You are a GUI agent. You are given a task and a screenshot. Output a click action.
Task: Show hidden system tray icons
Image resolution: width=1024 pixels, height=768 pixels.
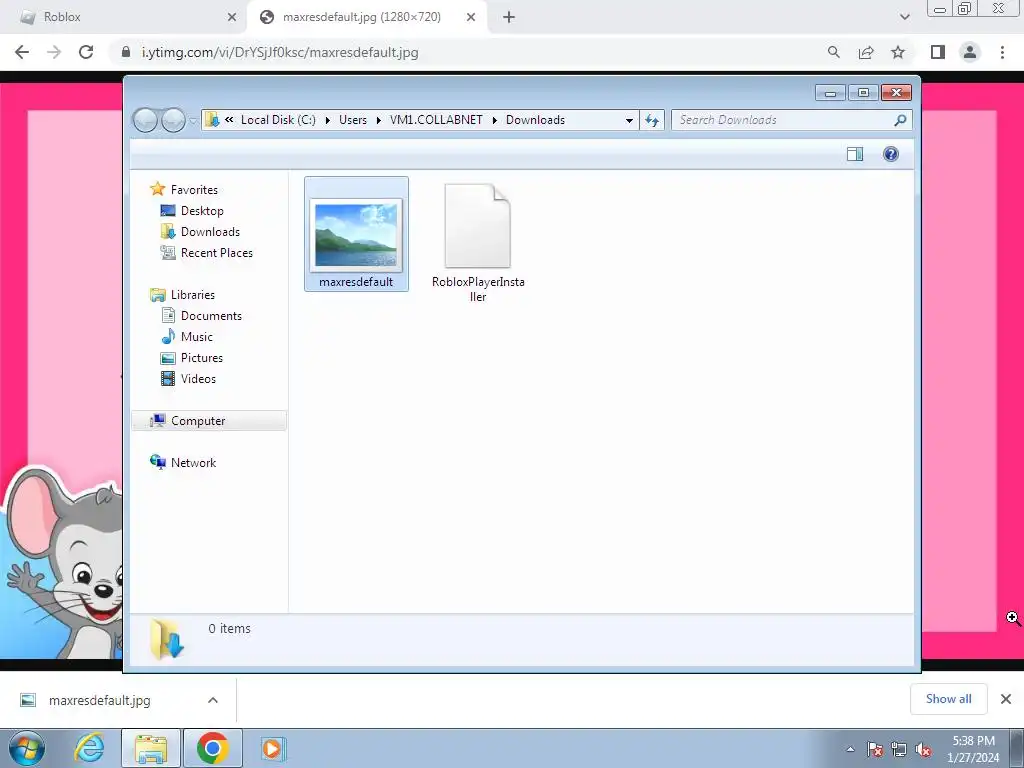click(x=850, y=750)
